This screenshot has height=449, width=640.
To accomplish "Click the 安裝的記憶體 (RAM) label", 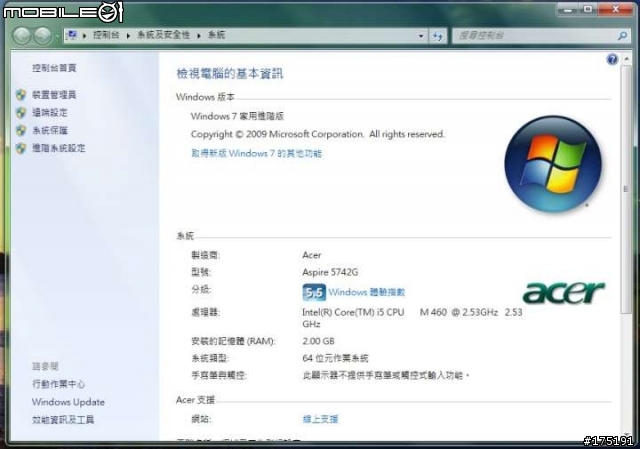I will [233, 341].
